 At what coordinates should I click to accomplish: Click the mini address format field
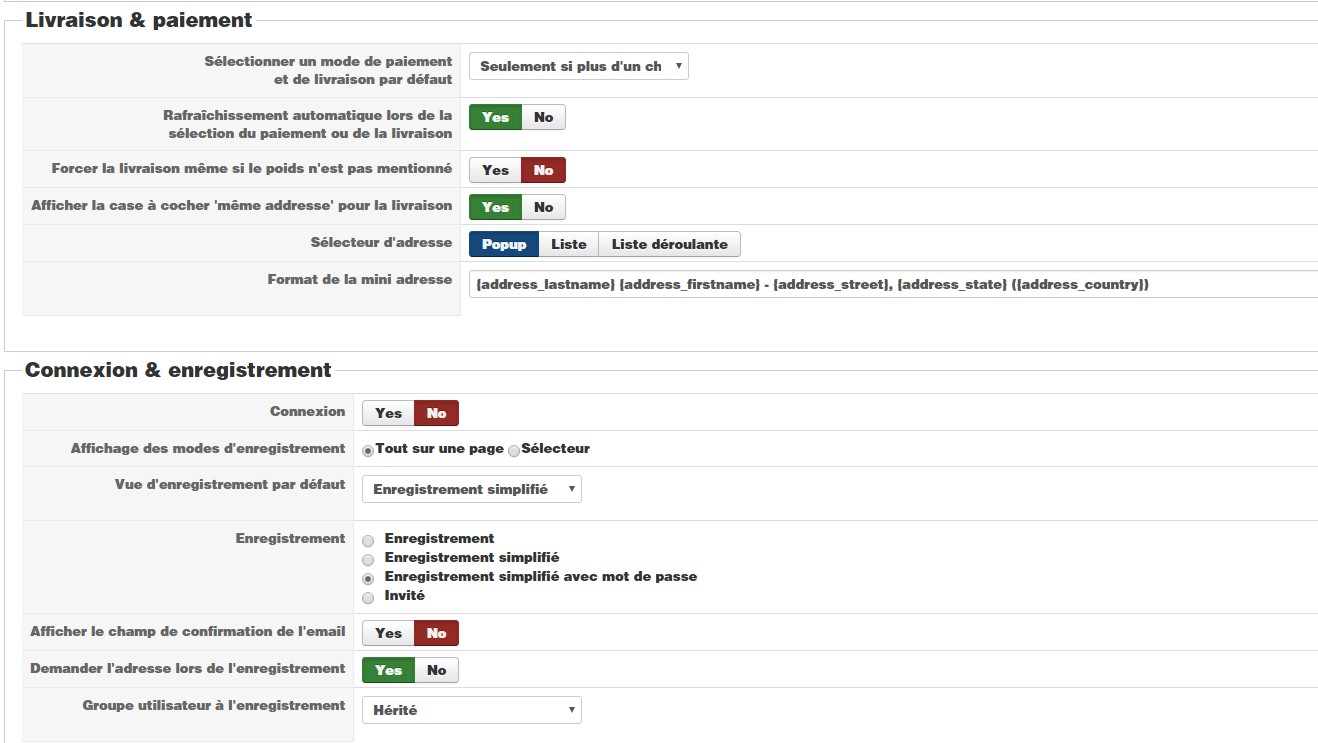(890, 285)
